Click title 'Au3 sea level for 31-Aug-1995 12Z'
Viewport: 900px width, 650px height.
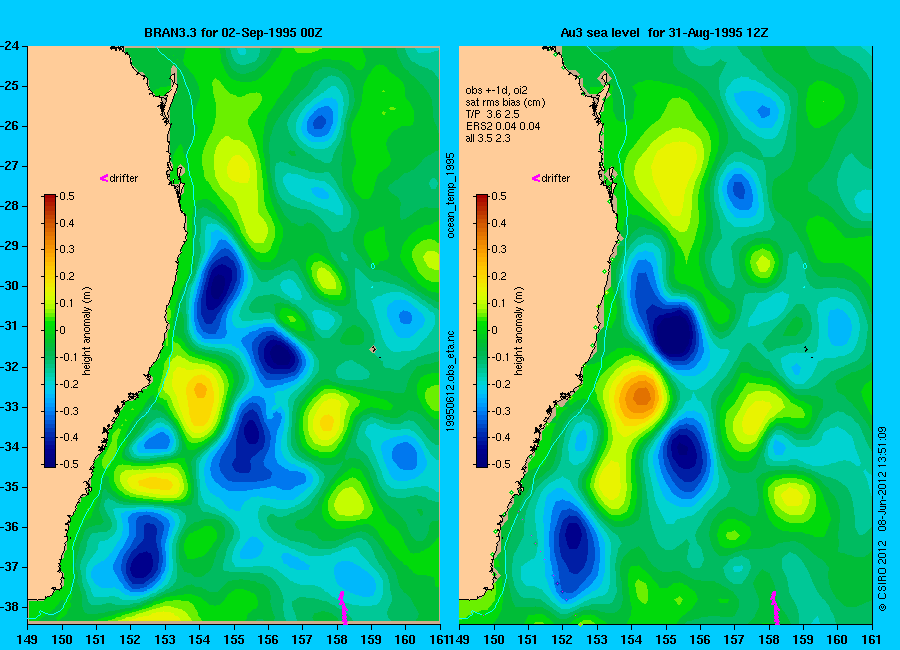tap(664, 33)
